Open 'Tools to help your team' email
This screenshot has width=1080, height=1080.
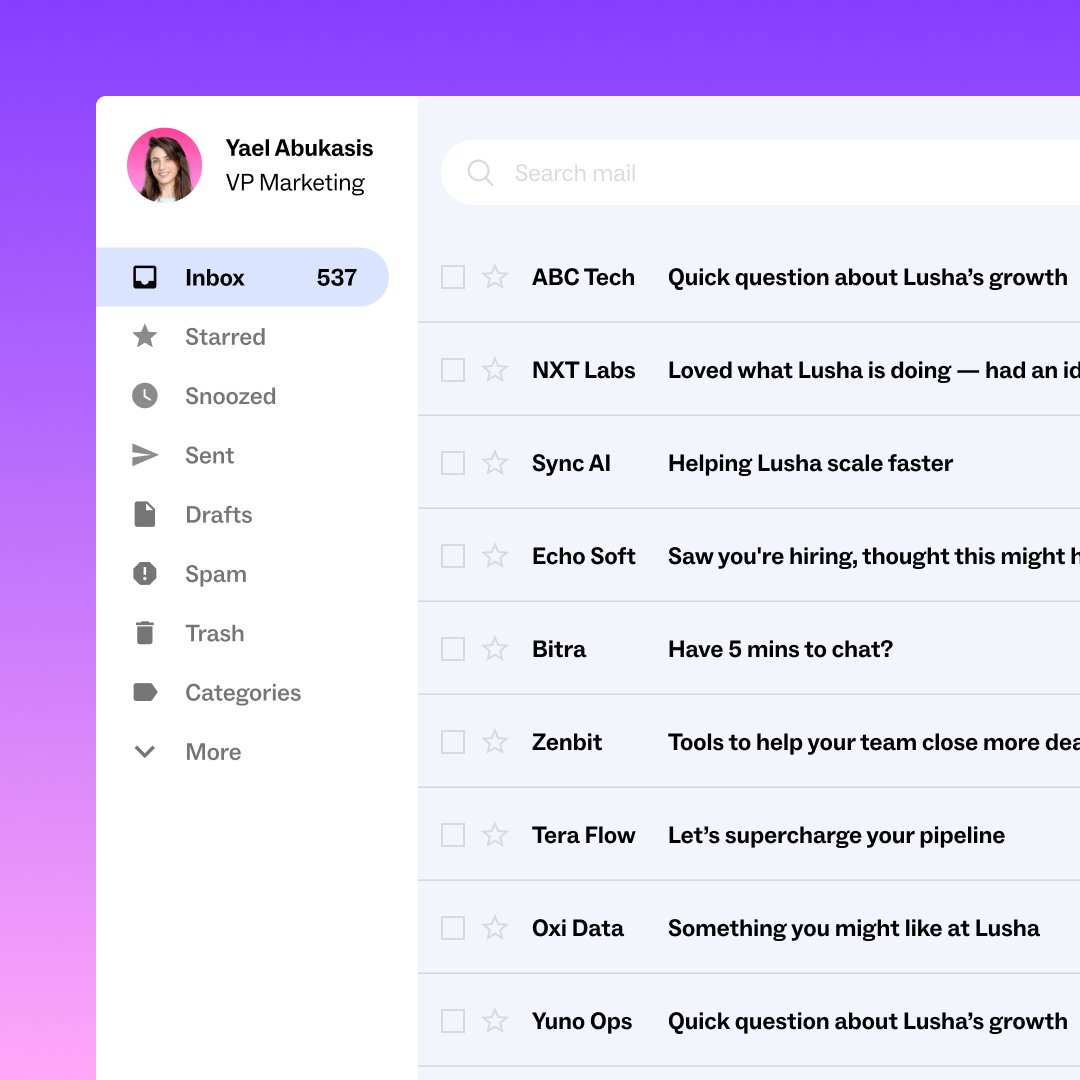click(873, 742)
